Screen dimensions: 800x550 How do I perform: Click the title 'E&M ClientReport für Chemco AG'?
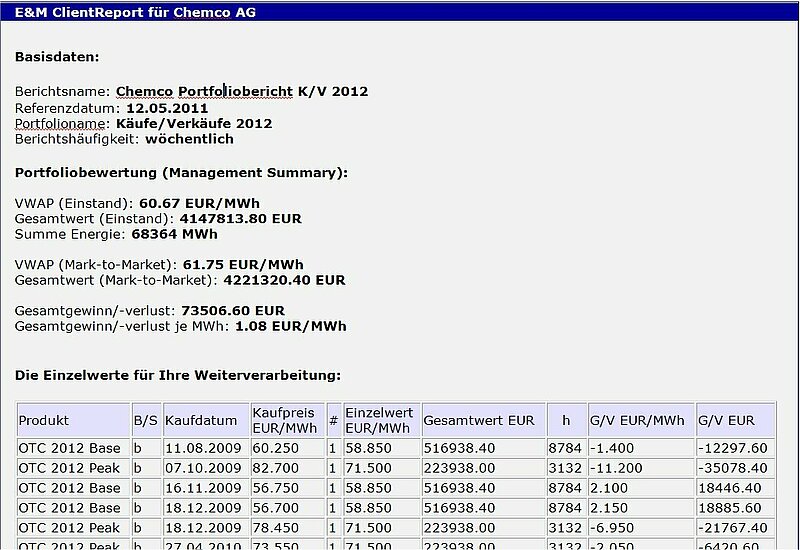point(135,12)
